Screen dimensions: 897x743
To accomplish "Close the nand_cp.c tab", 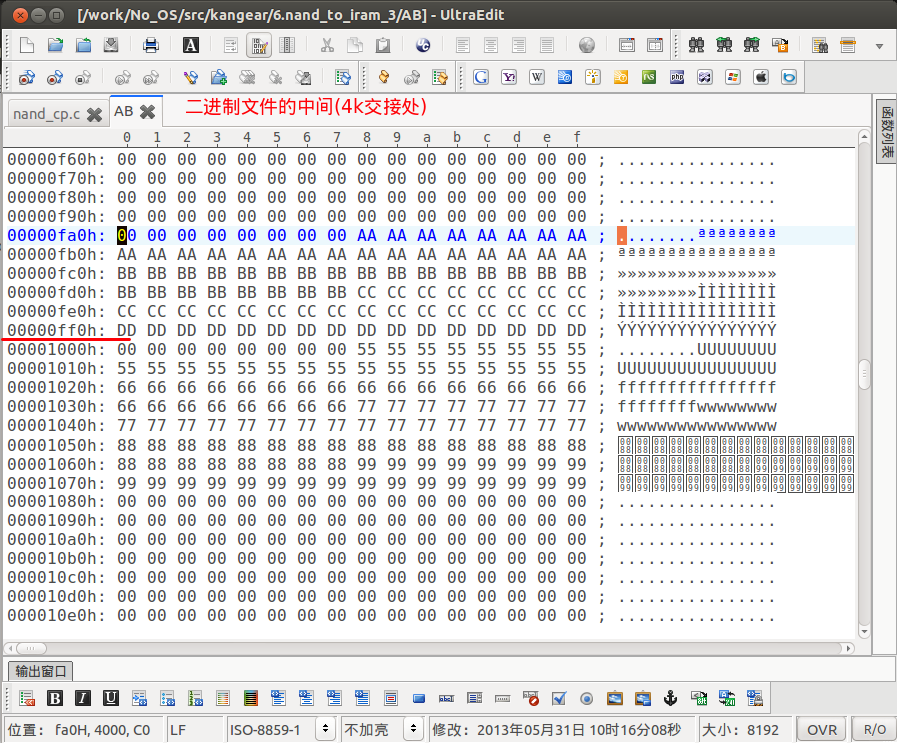I will click(x=94, y=114).
